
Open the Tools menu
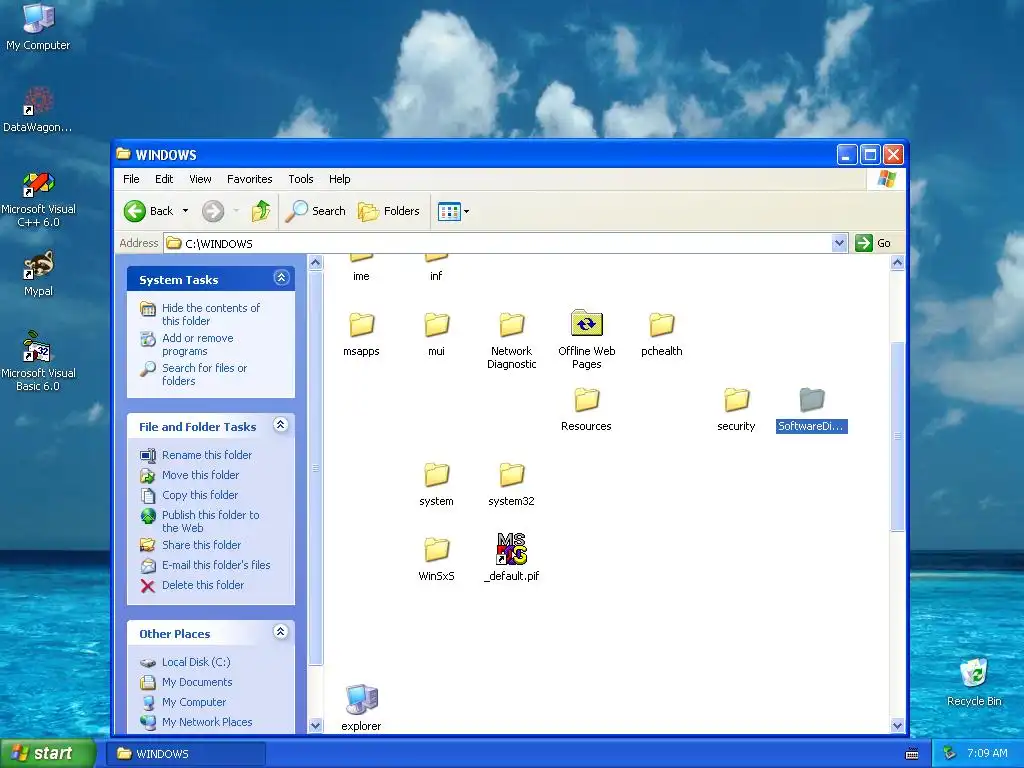point(301,179)
